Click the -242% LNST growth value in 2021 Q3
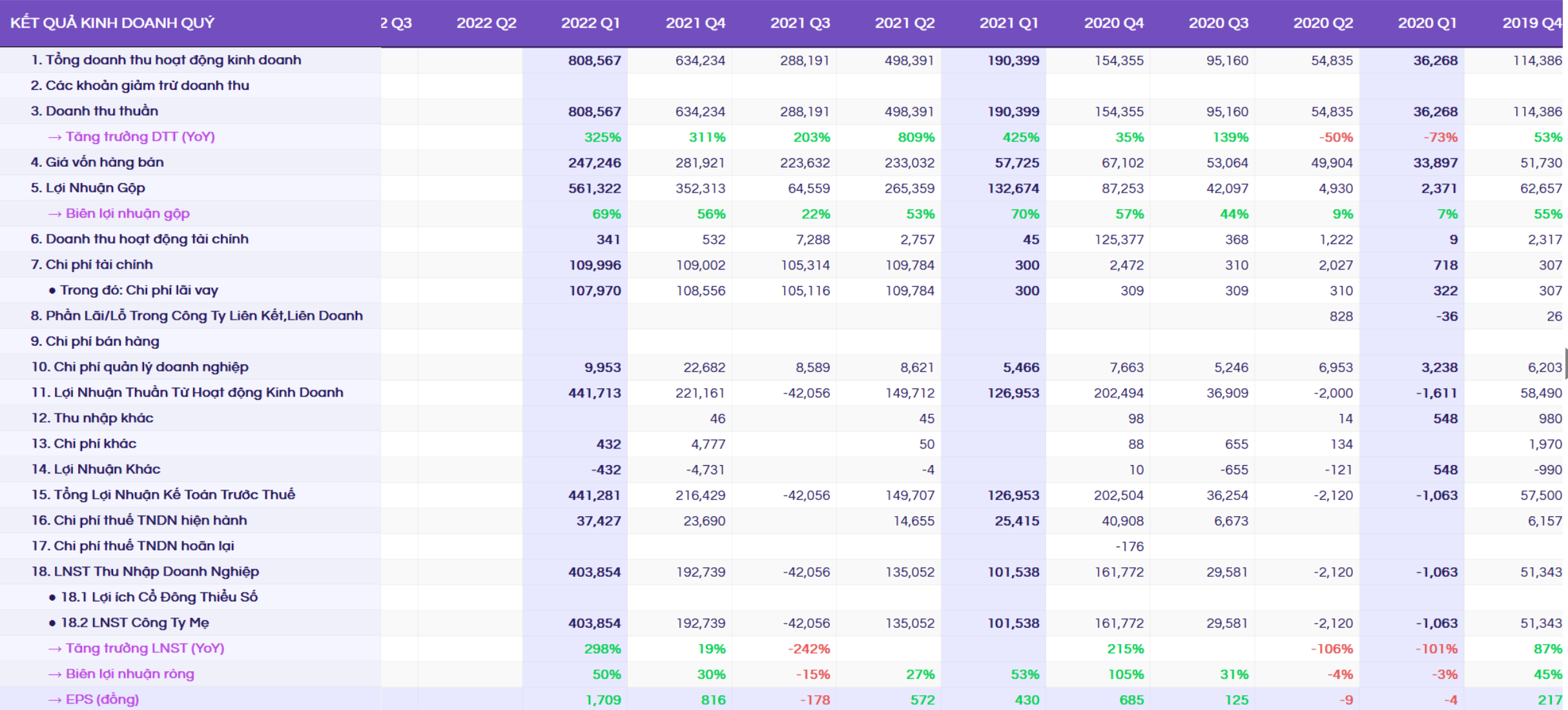 (x=809, y=649)
